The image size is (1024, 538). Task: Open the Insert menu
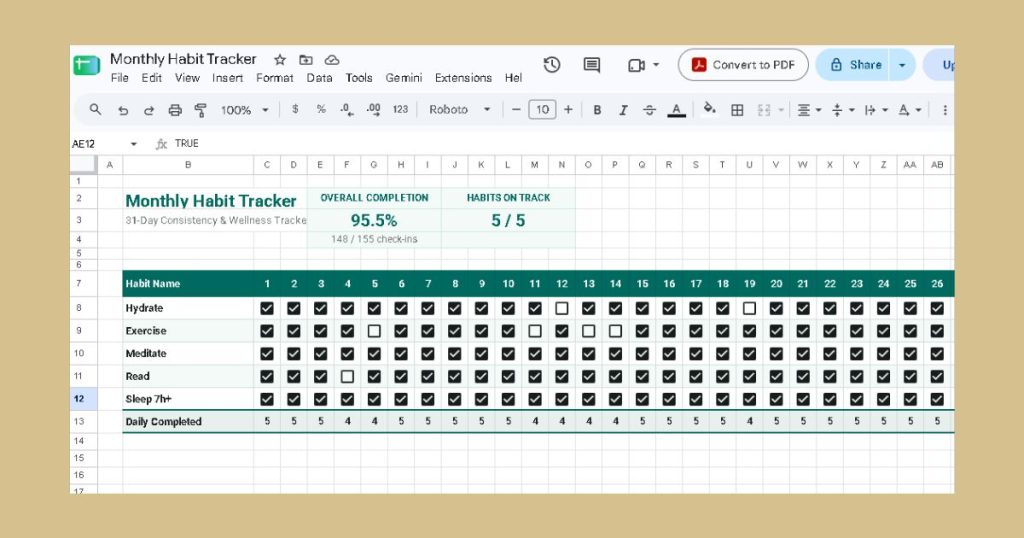click(x=227, y=78)
